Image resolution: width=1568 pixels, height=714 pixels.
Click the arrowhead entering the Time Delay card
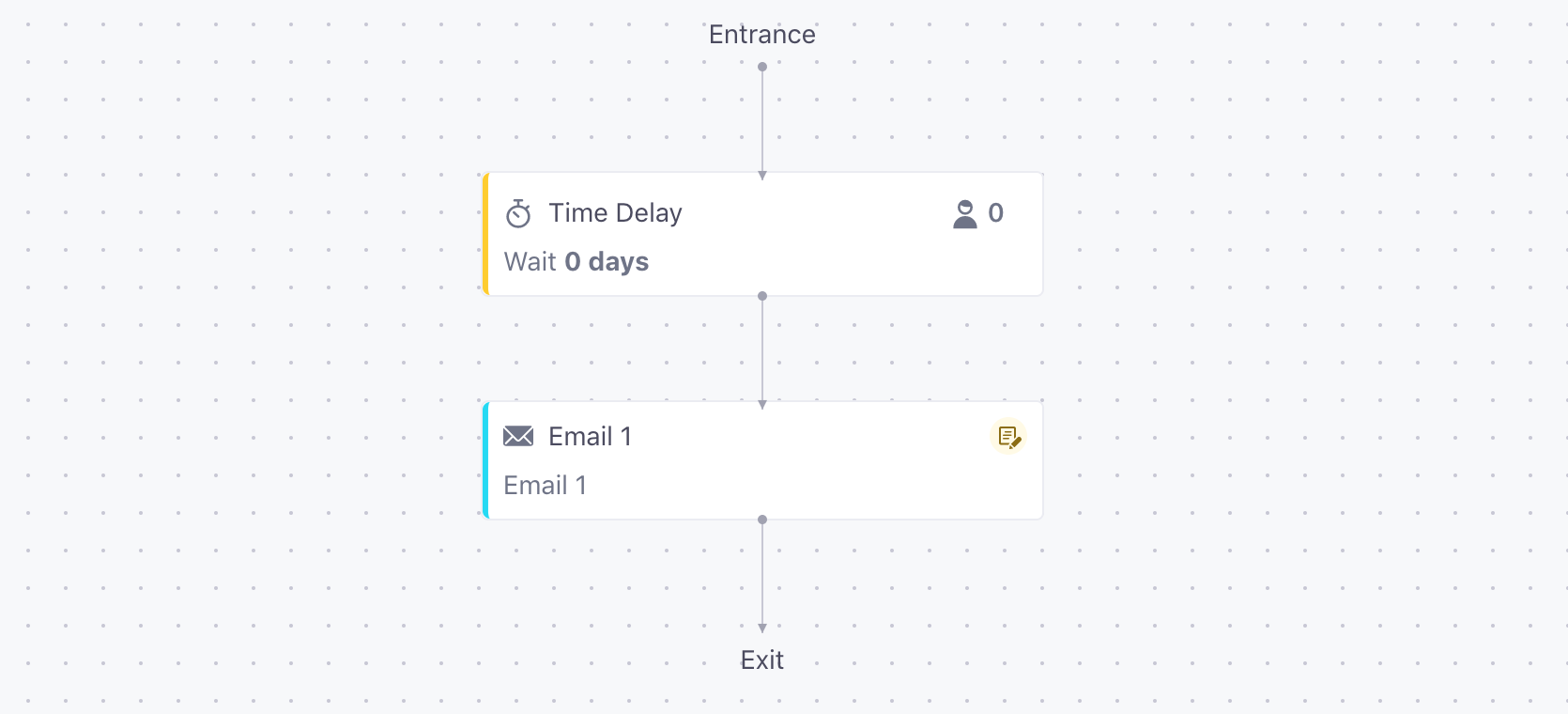click(762, 176)
